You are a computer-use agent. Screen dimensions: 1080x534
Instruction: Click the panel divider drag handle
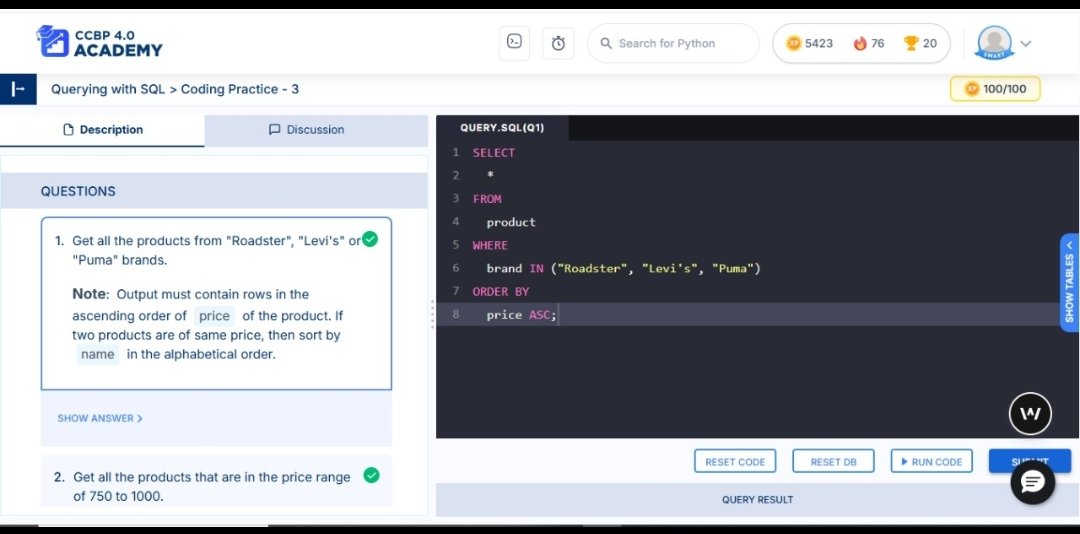click(x=432, y=314)
